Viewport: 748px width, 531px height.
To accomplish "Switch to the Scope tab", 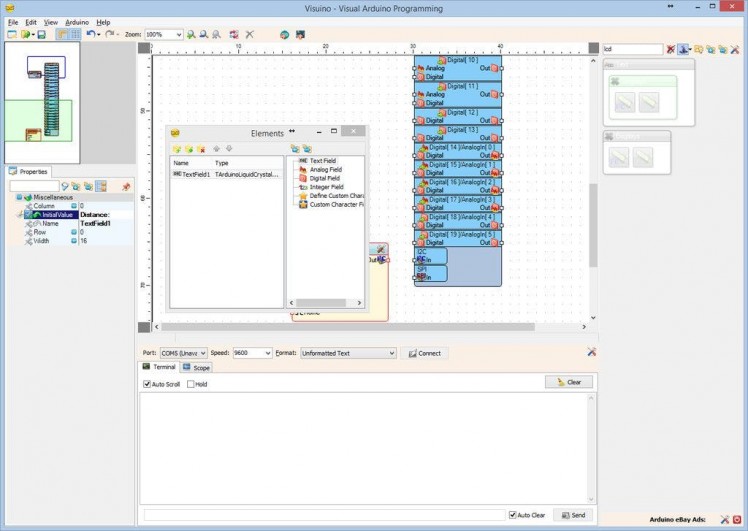I will [196, 368].
